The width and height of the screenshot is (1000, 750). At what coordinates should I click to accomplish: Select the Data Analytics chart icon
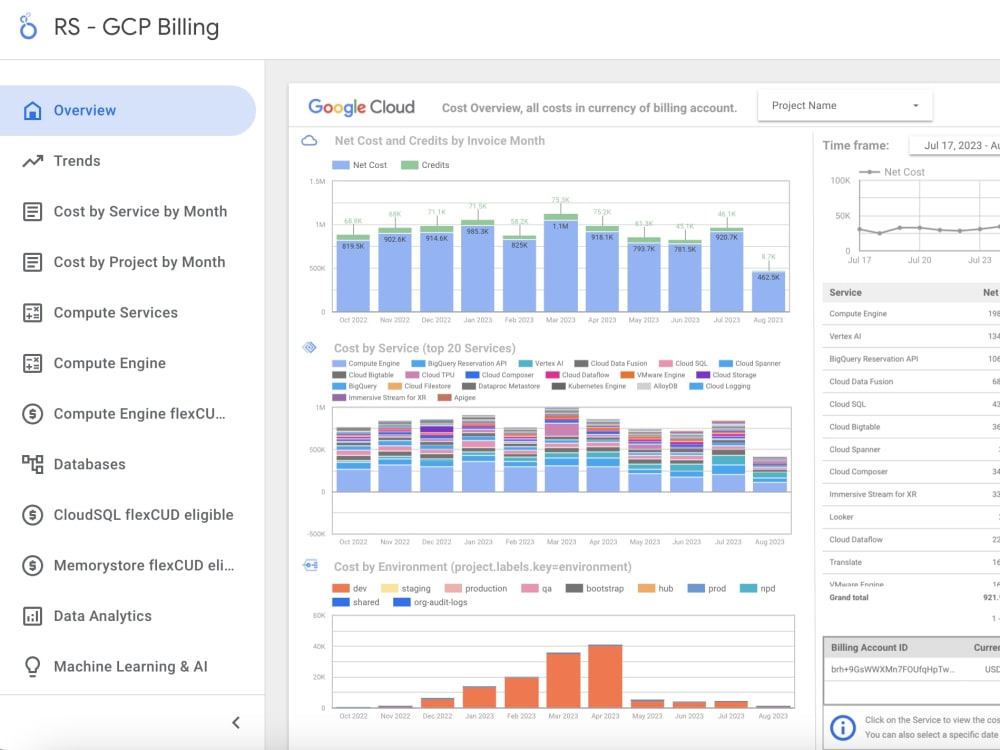[35, 615]
